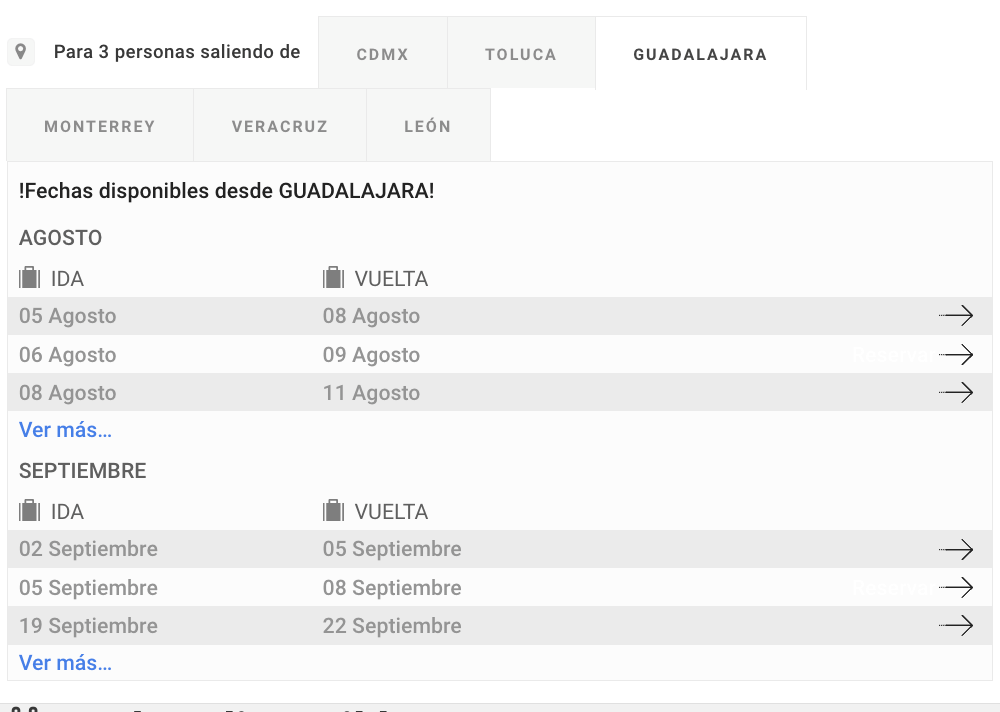Click arrow for 08 Agosto departure row

[x=955, y=392]
